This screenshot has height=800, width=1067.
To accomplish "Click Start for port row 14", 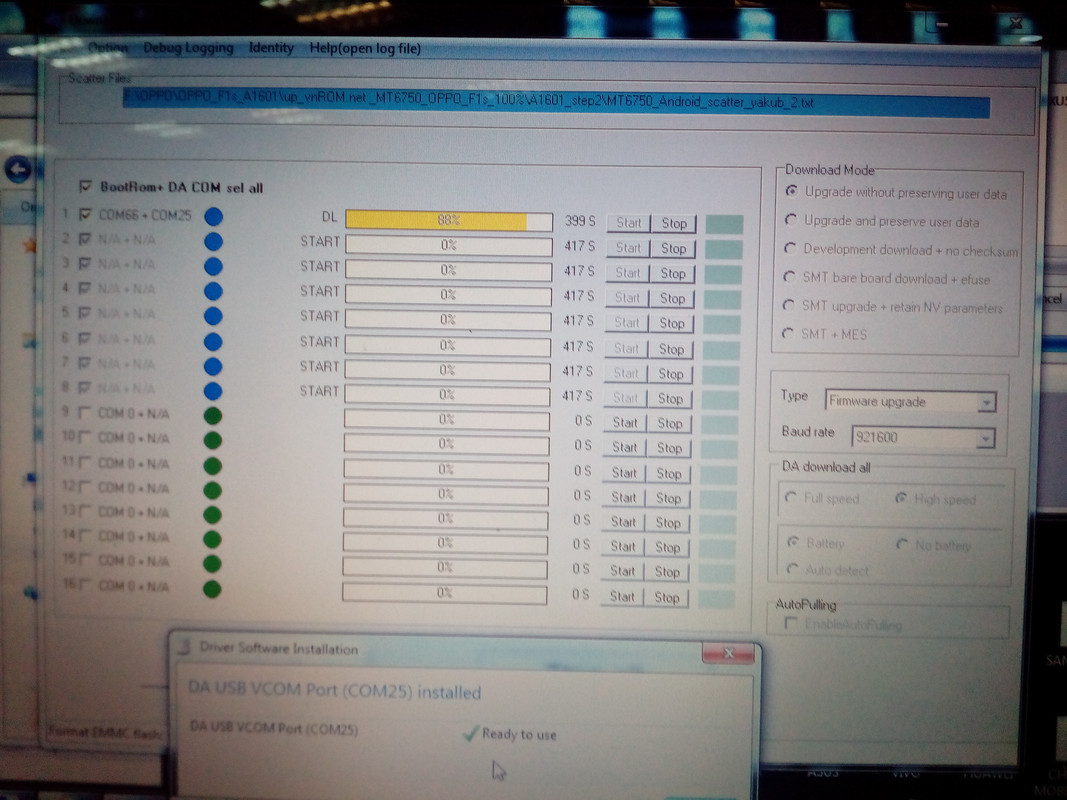I will (623, 546).
